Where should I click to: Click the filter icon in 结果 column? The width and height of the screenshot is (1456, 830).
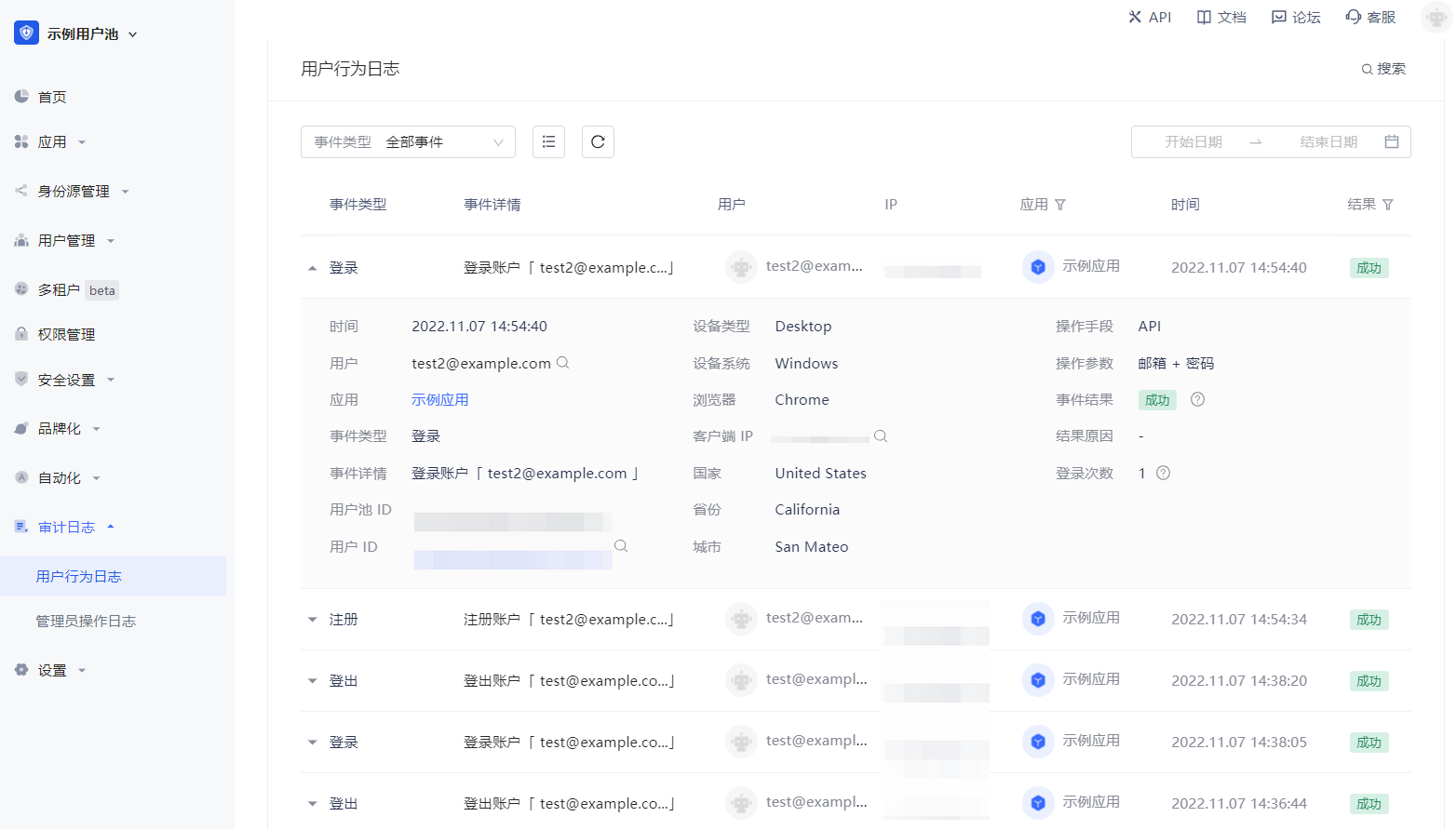(x=1388, y=205)
